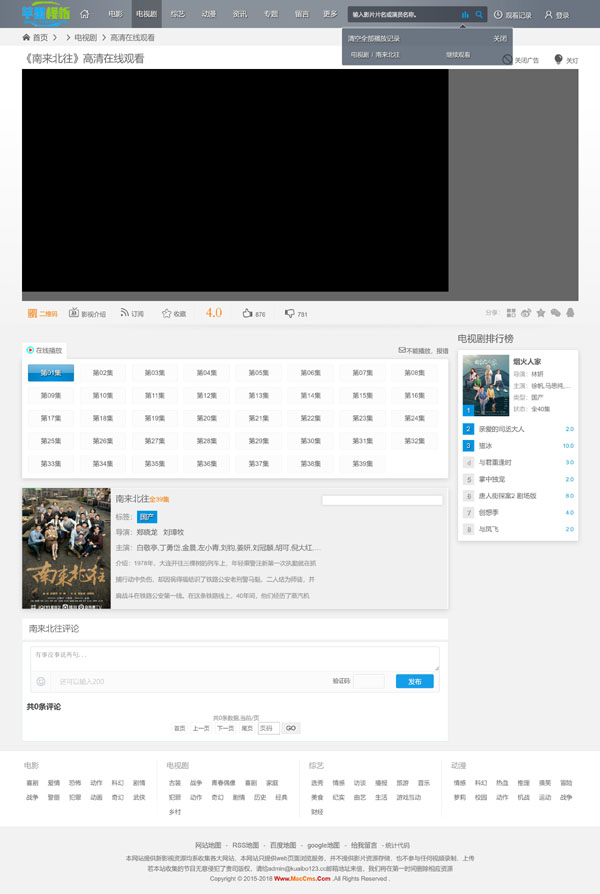The image size is (600, 894).
Task: Expand the 更多 menu in the navbar
Action: point(330,15)
